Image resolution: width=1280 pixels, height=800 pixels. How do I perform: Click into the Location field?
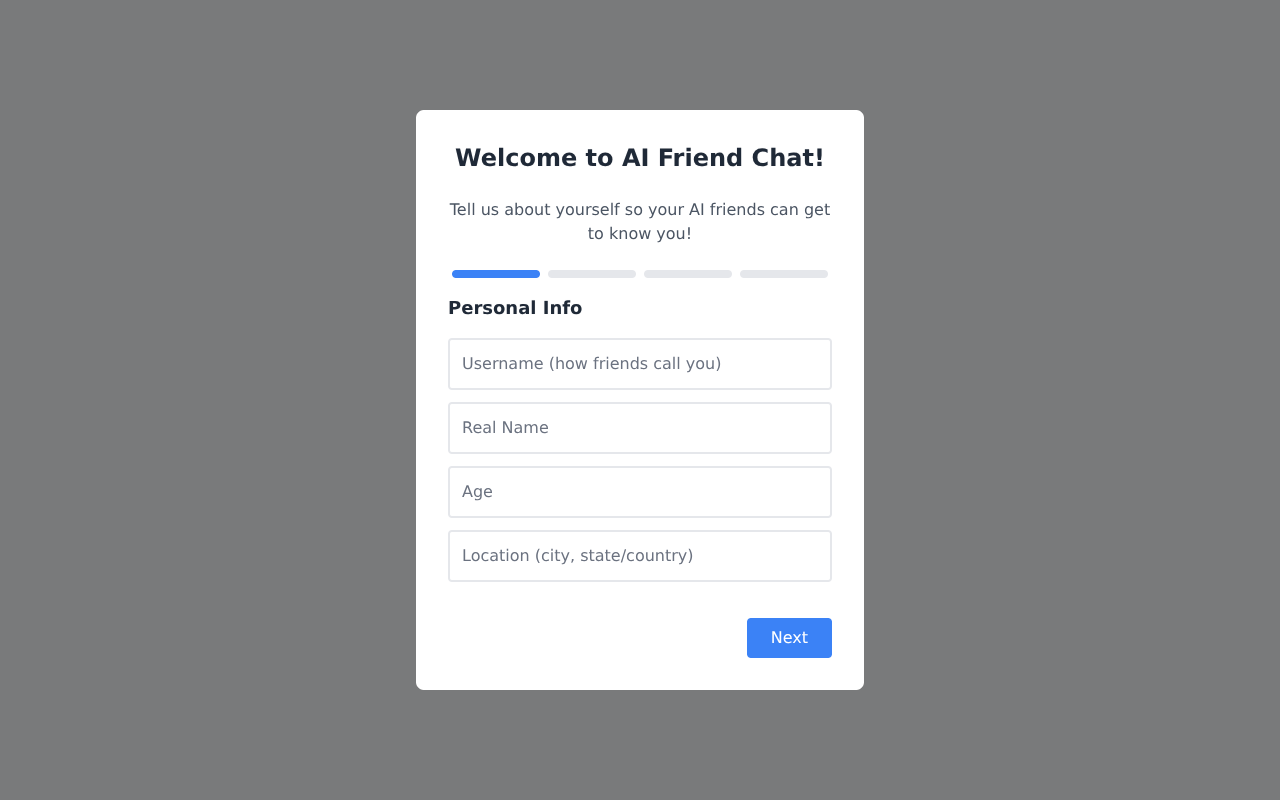point(640,556)
